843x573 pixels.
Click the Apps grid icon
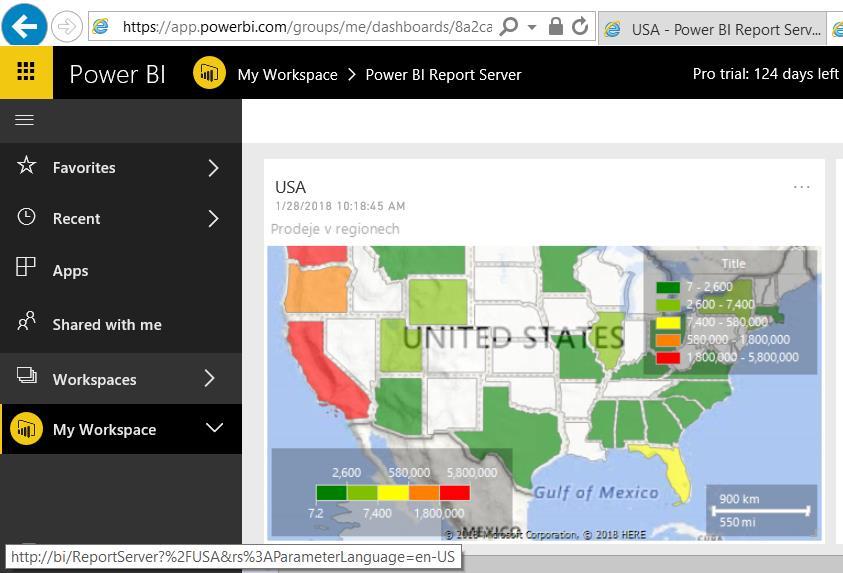point(26,267)
